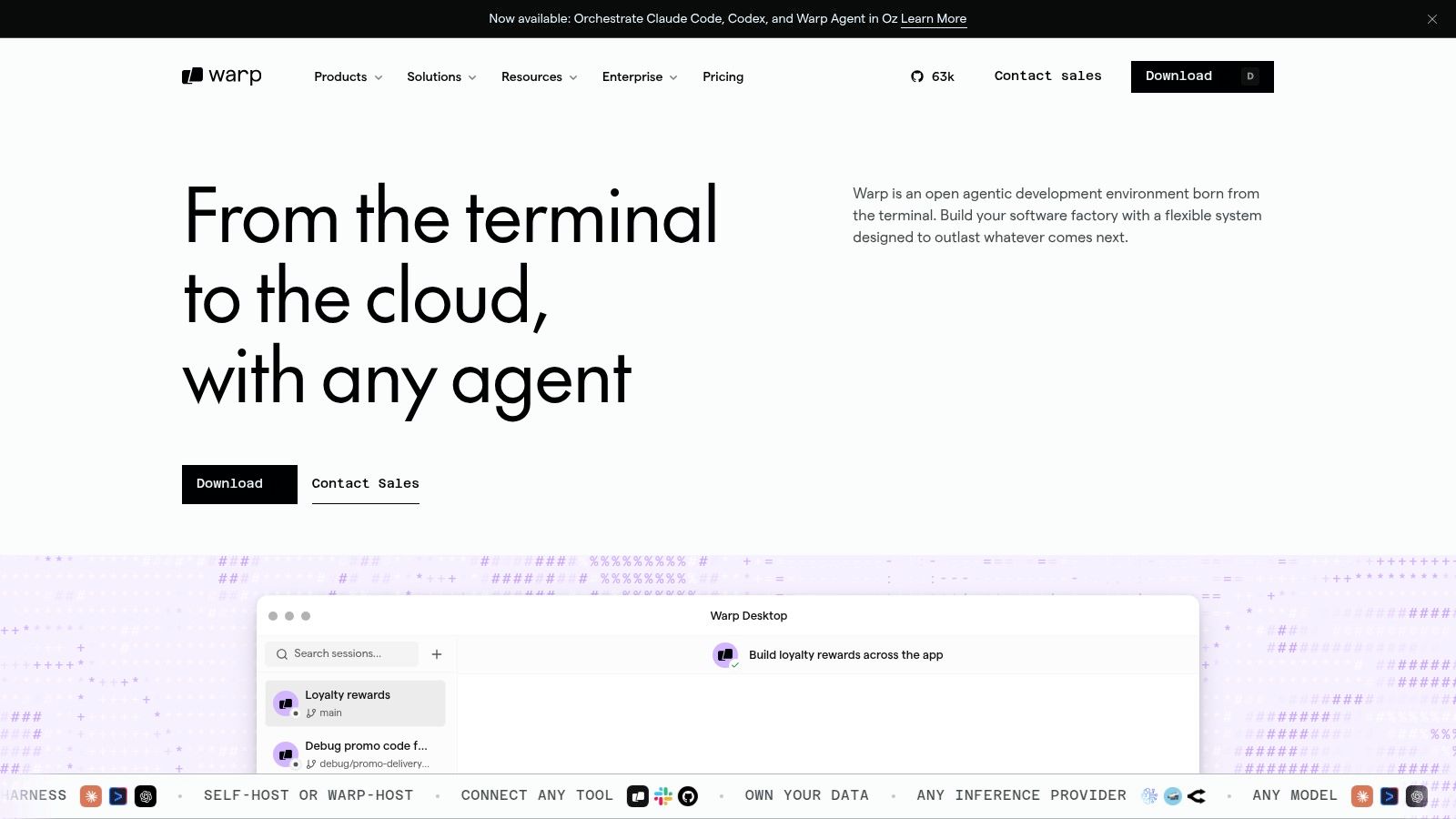Click the blue circle icon after INFERENCE PROVIDER

click(x=1173, y=796)
